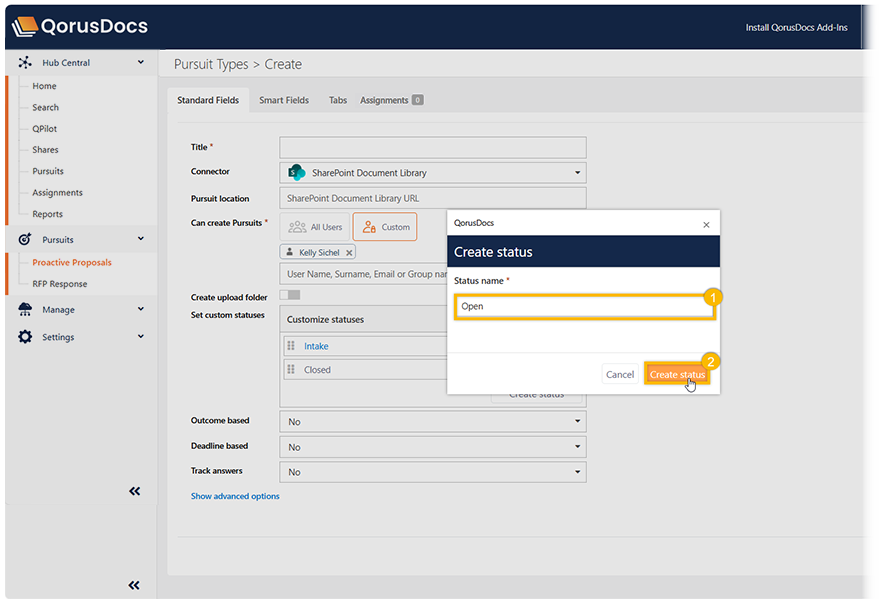
Task: Click the Pursuits target icon in sidebar
Action: point(25,240)
